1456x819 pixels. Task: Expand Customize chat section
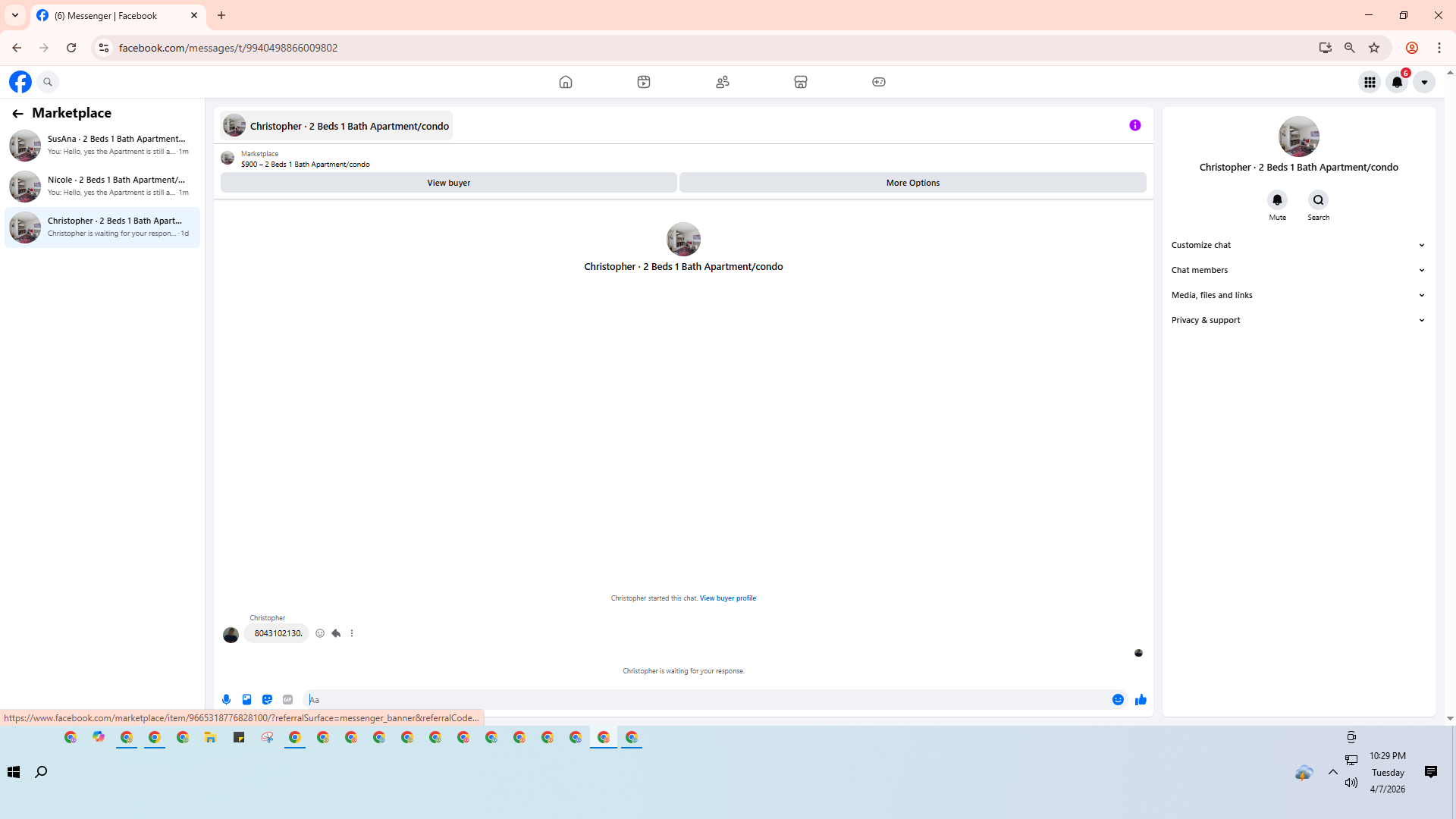pyautogui.click(x=1298, y=245)
